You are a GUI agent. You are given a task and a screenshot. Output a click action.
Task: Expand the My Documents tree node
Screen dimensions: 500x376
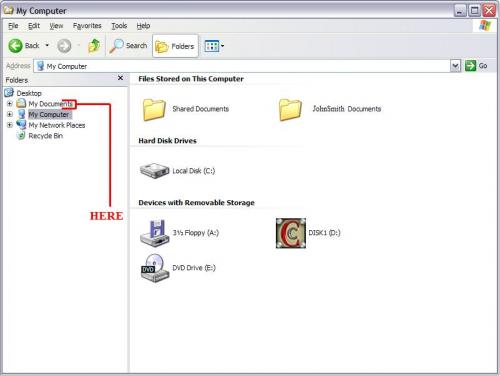(x=10, y=104)
